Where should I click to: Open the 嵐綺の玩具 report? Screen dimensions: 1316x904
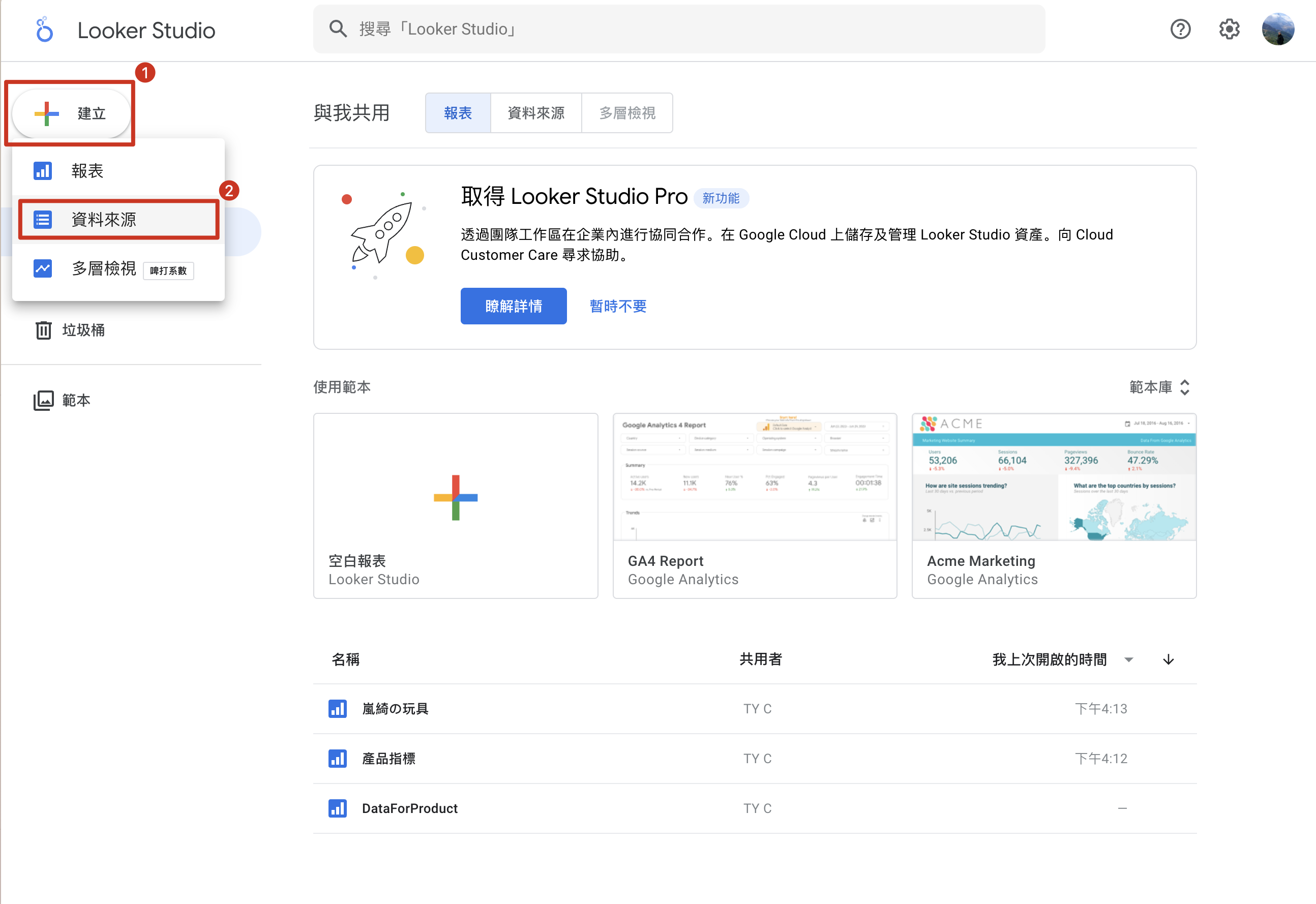755,709
